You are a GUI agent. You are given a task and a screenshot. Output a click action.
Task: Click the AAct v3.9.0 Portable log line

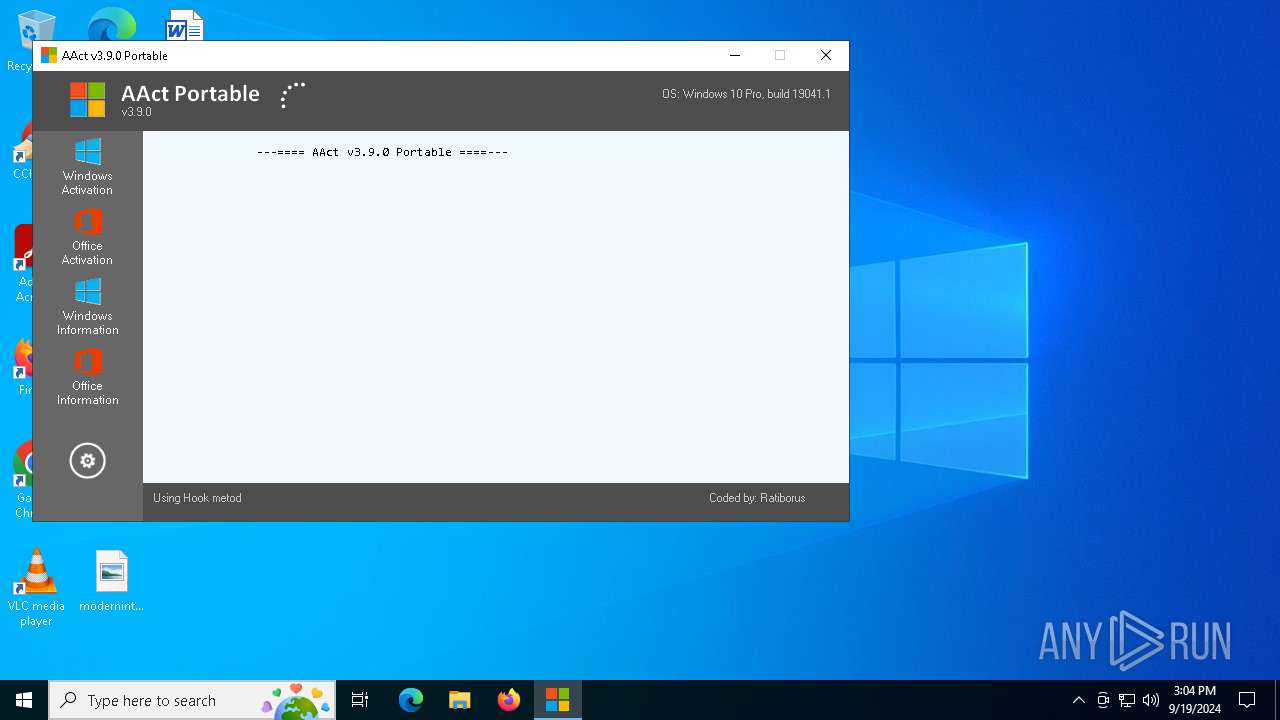382,152
